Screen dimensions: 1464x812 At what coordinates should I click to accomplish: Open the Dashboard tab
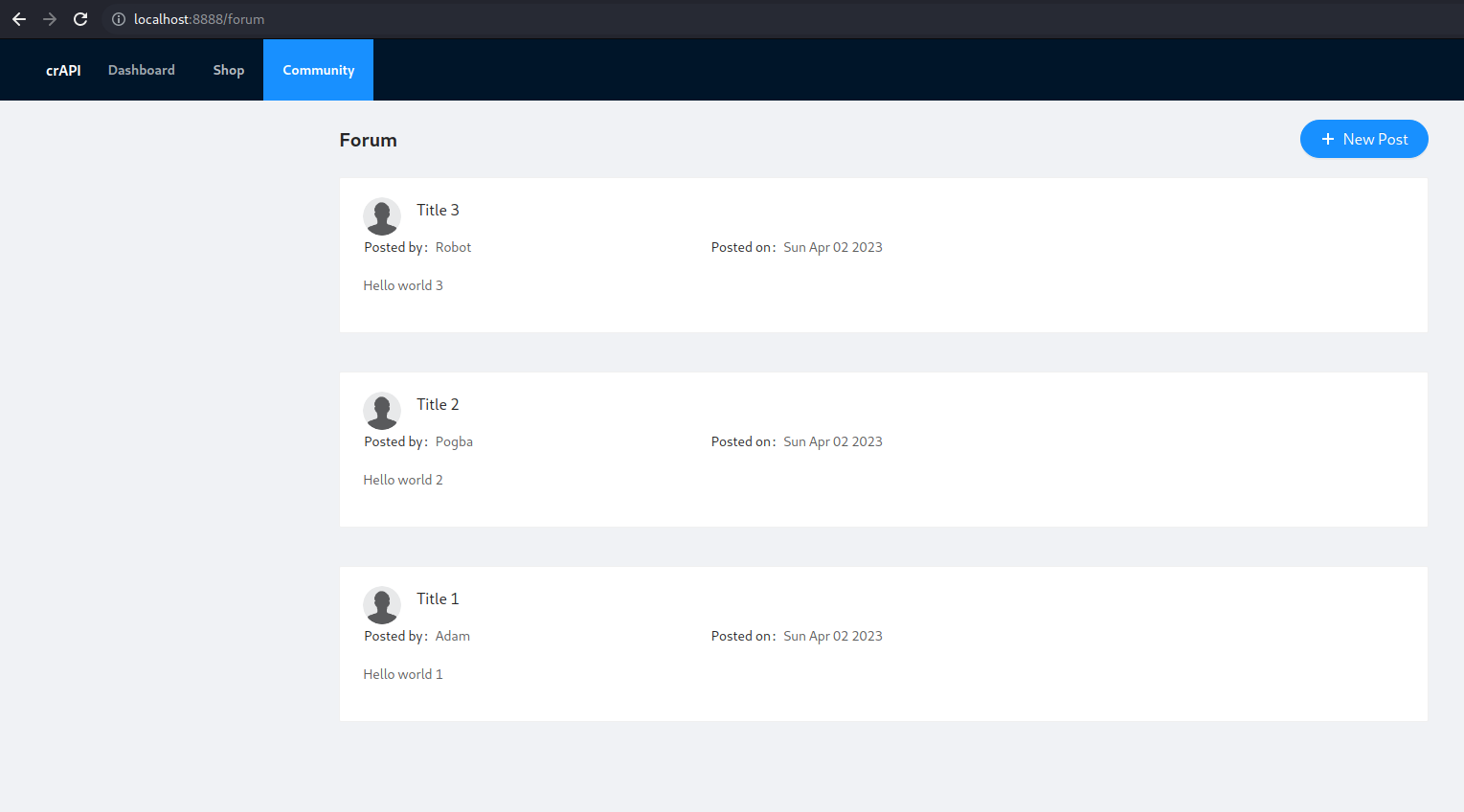142,70
